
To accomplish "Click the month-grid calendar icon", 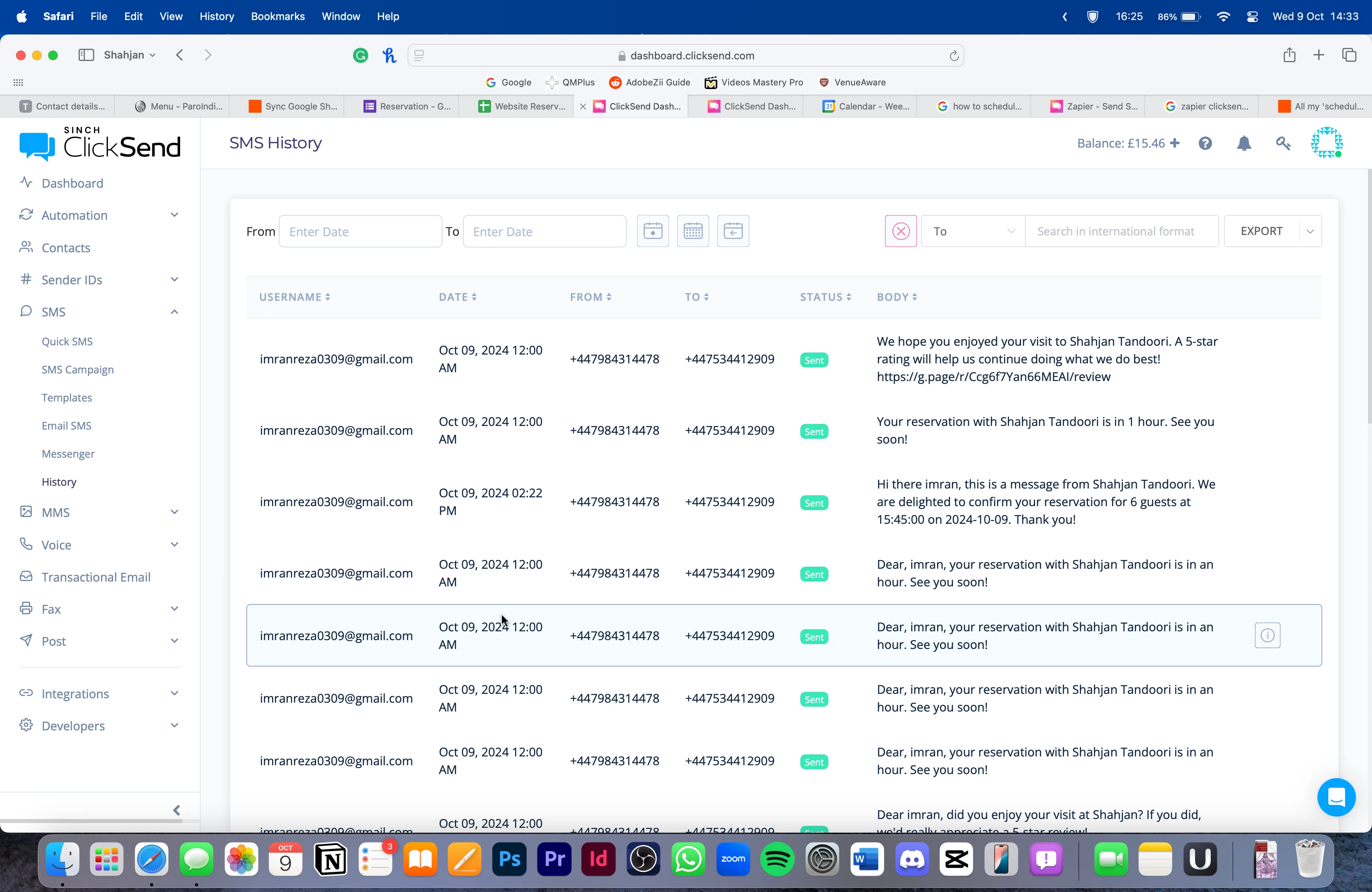I will click(x=692, y=231).
